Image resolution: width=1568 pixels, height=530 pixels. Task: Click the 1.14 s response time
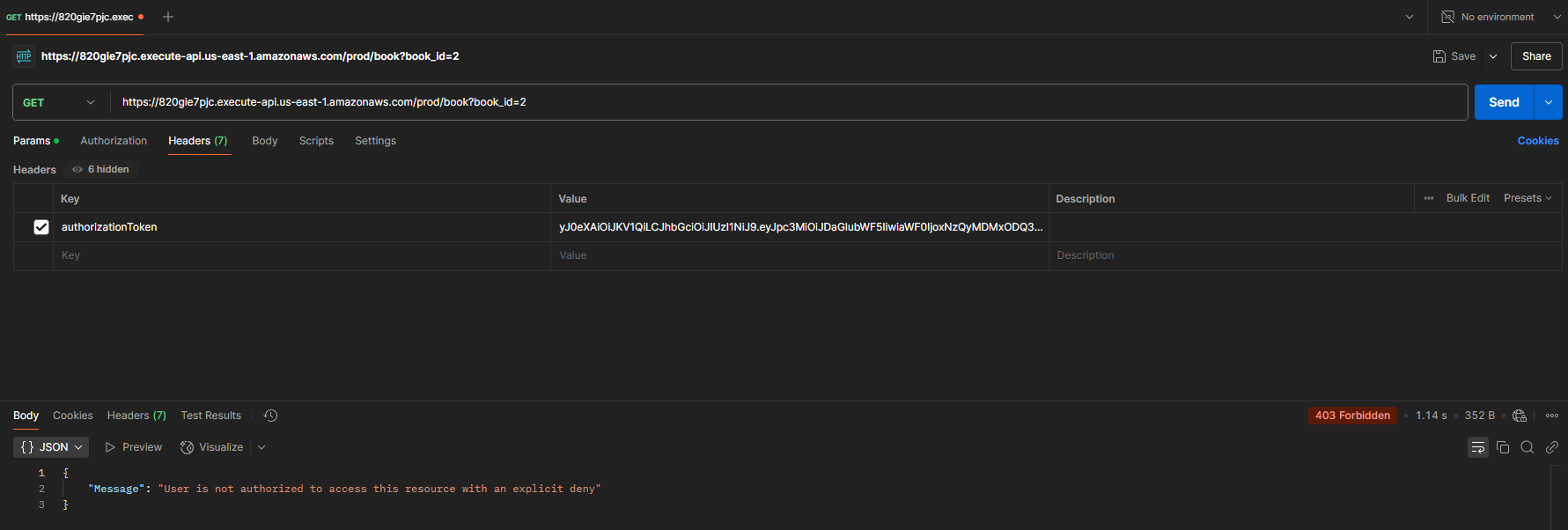coord(1431,416)
